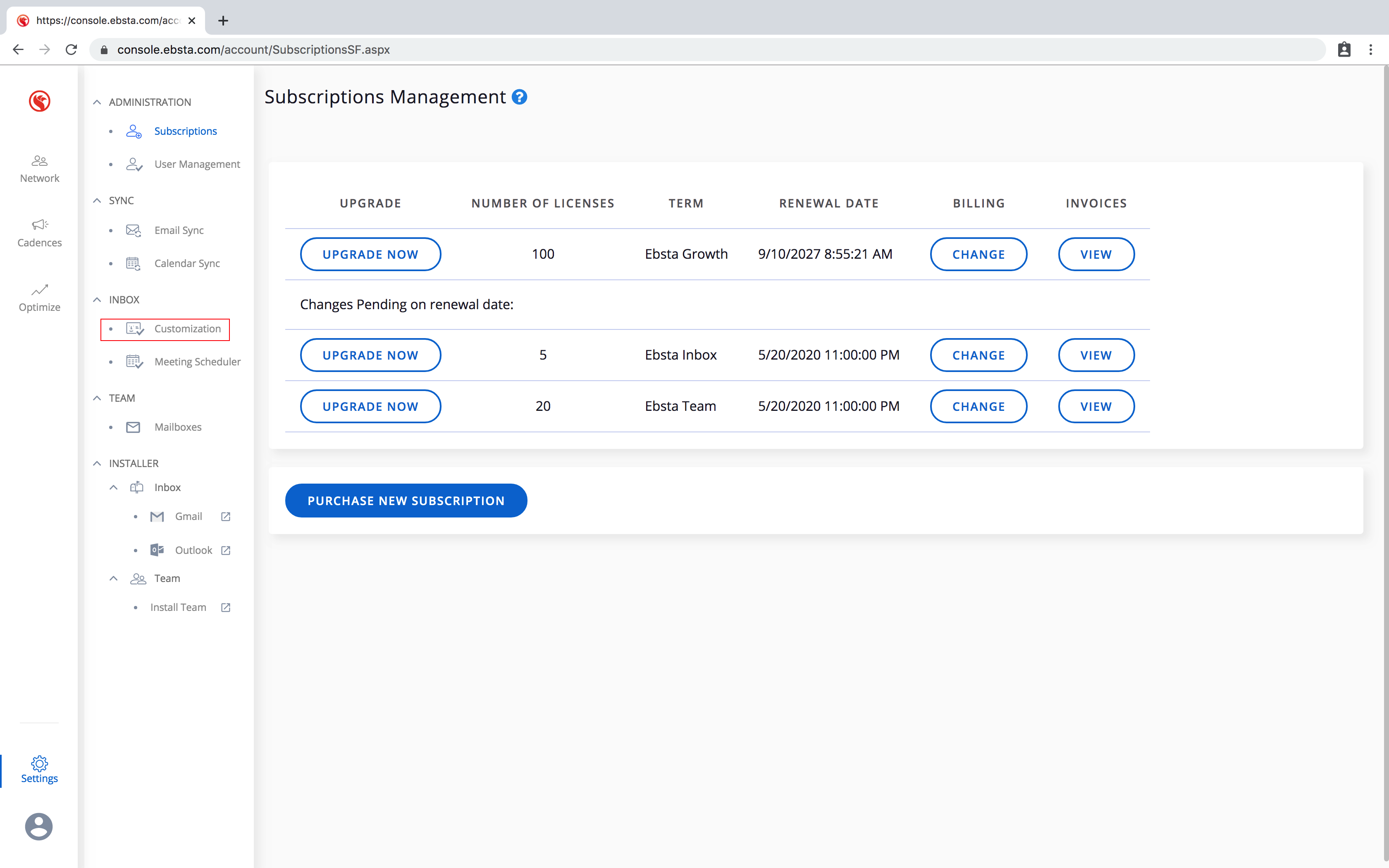Open Cadences megaphone icon

point(39,224)
